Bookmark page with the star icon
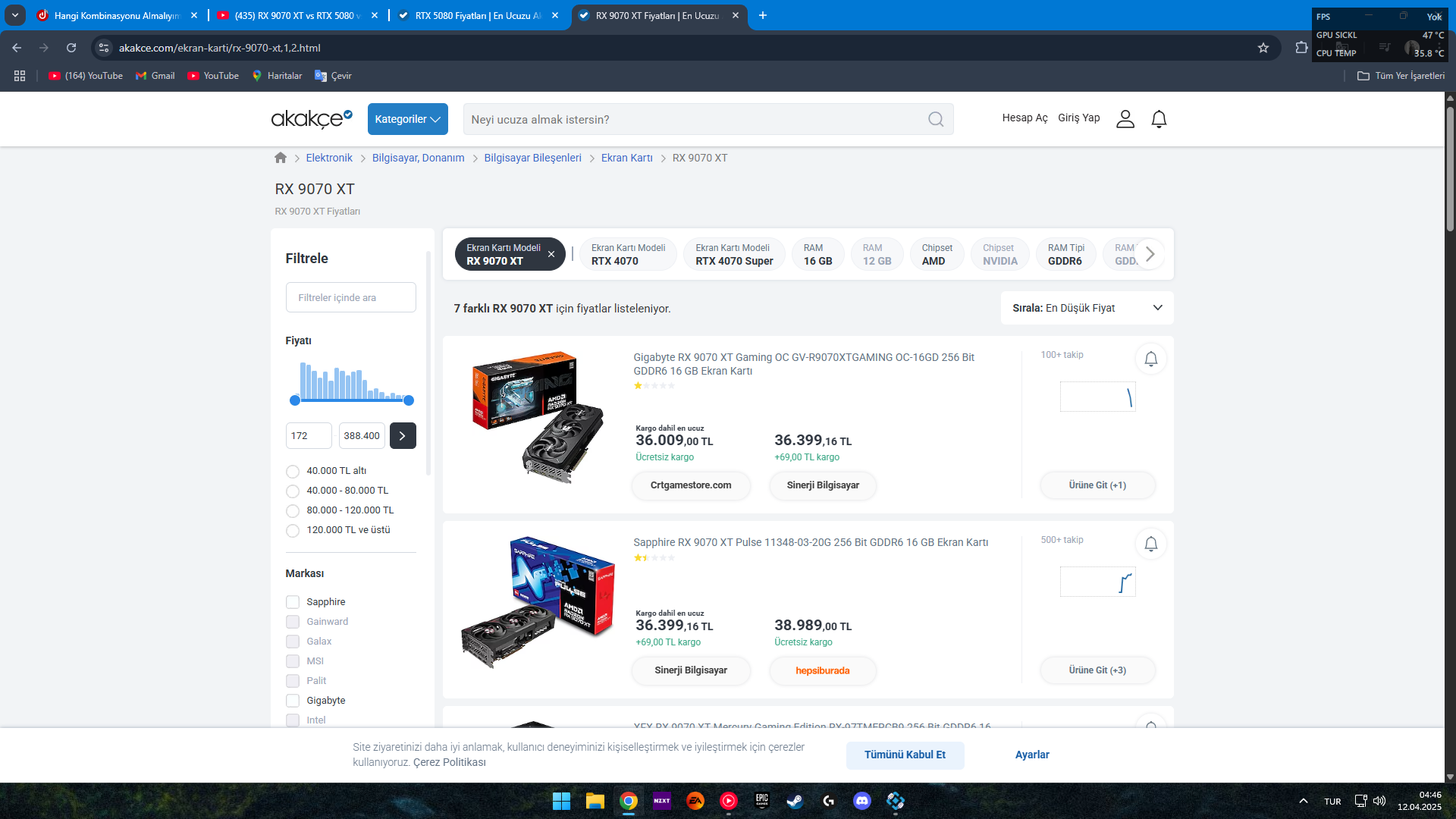The image size is (1456, 819). (1263, 48)
